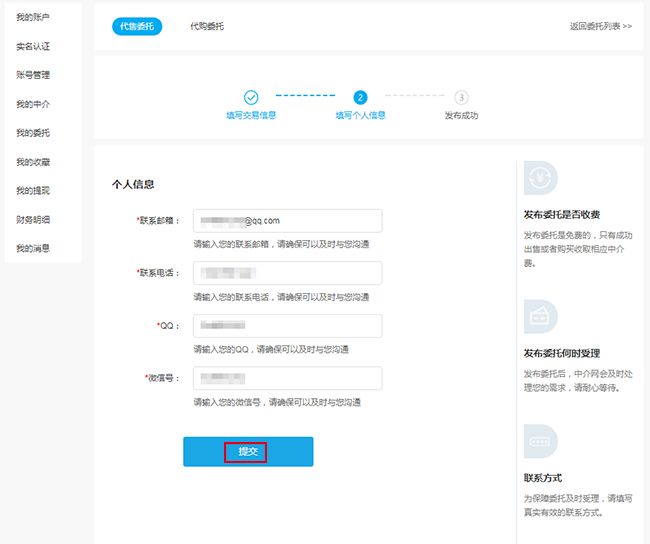Go to 实名认证 in the sidebar
The image size is (650, 544).
pyautogui.click(x=33, y=46)
